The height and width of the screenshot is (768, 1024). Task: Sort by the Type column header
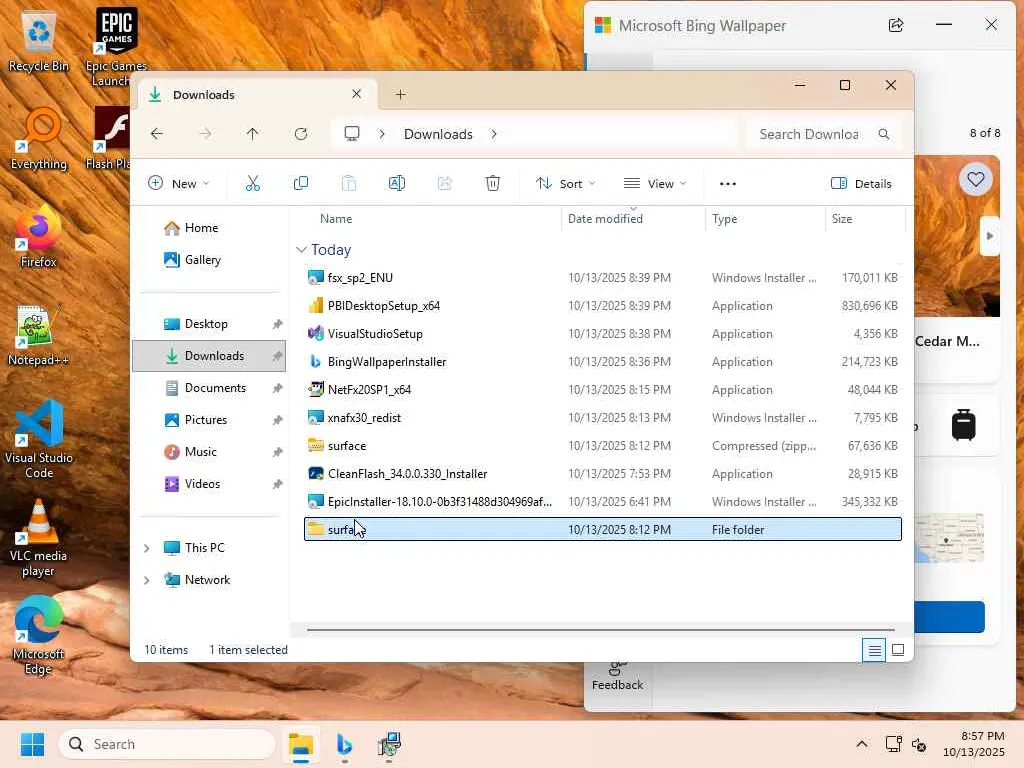(x=765, y=219)
